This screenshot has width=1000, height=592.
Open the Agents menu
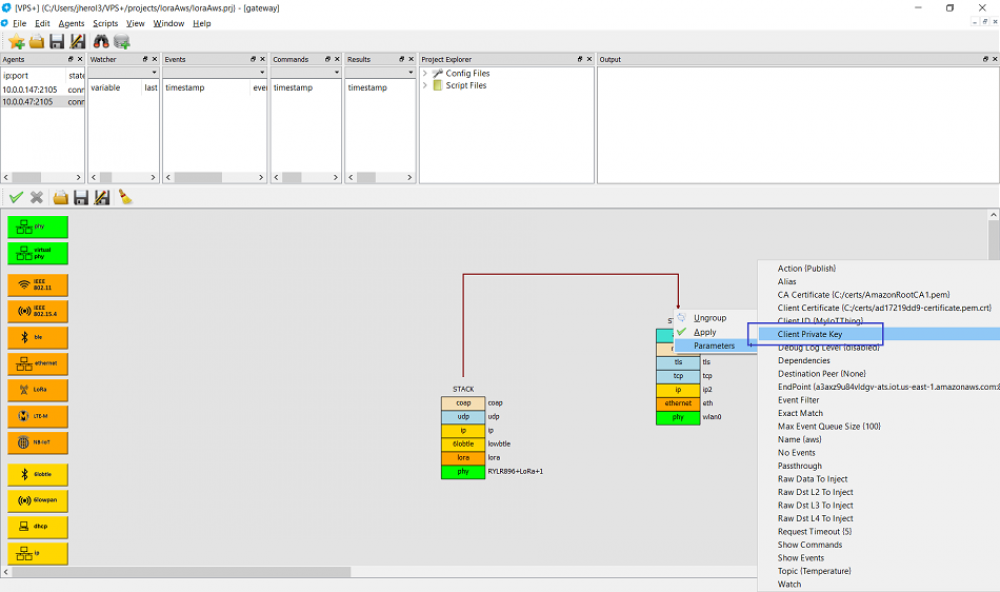click(x=71, y=24)
